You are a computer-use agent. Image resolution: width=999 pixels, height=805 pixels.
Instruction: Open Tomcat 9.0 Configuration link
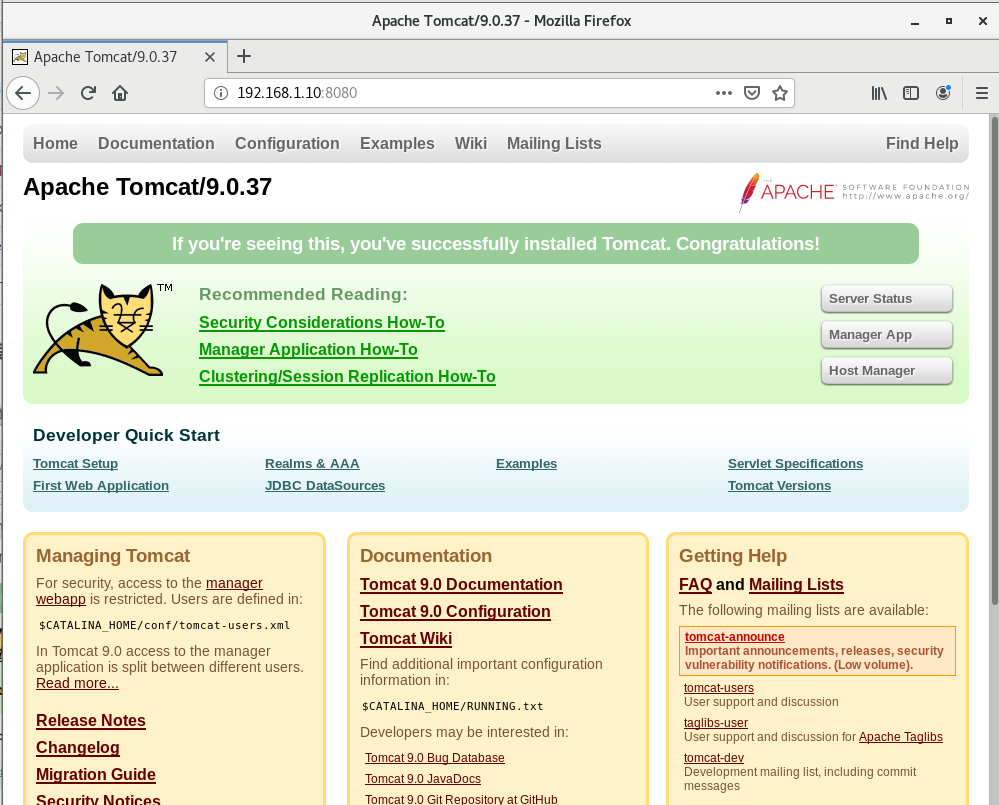pyautogui.click(x=455, y=611)
